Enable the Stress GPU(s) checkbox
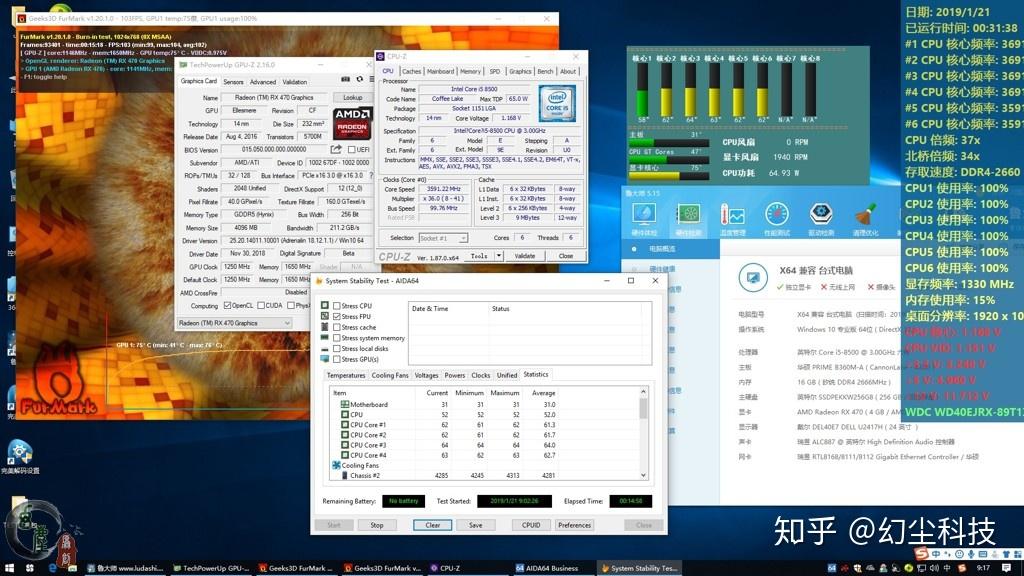Viewport: 1024px width, 576px height. tap(336, 359)
